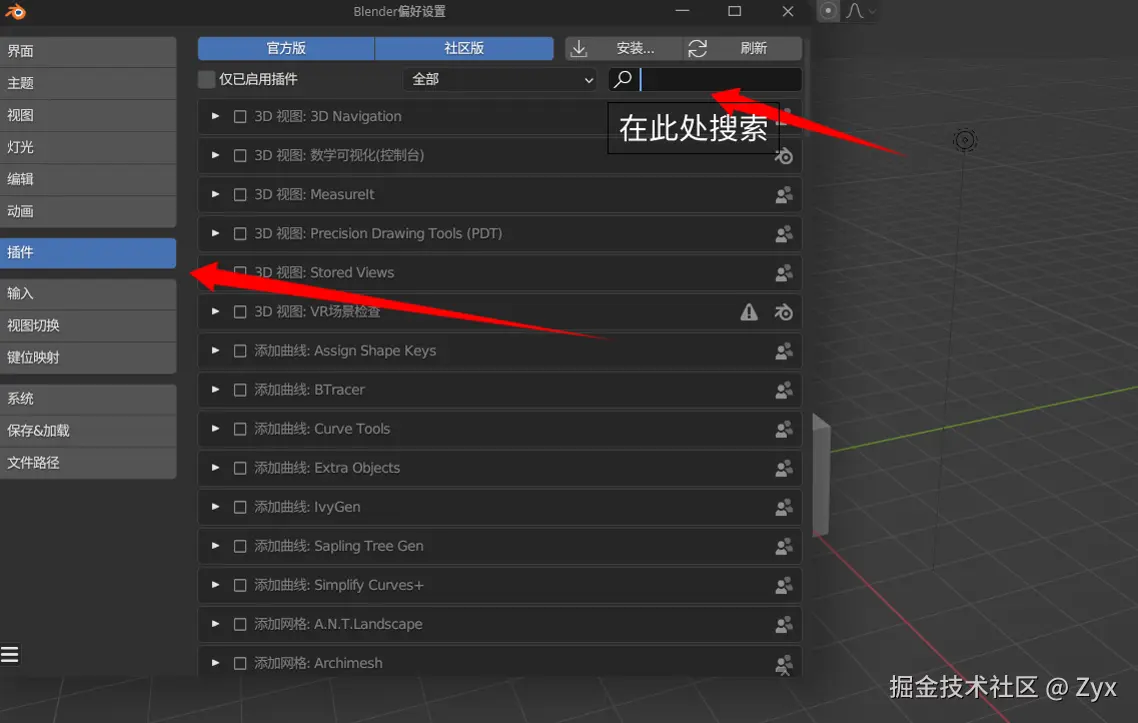
Task: Click community icon on Stored Views row
Action: point(784,274)
